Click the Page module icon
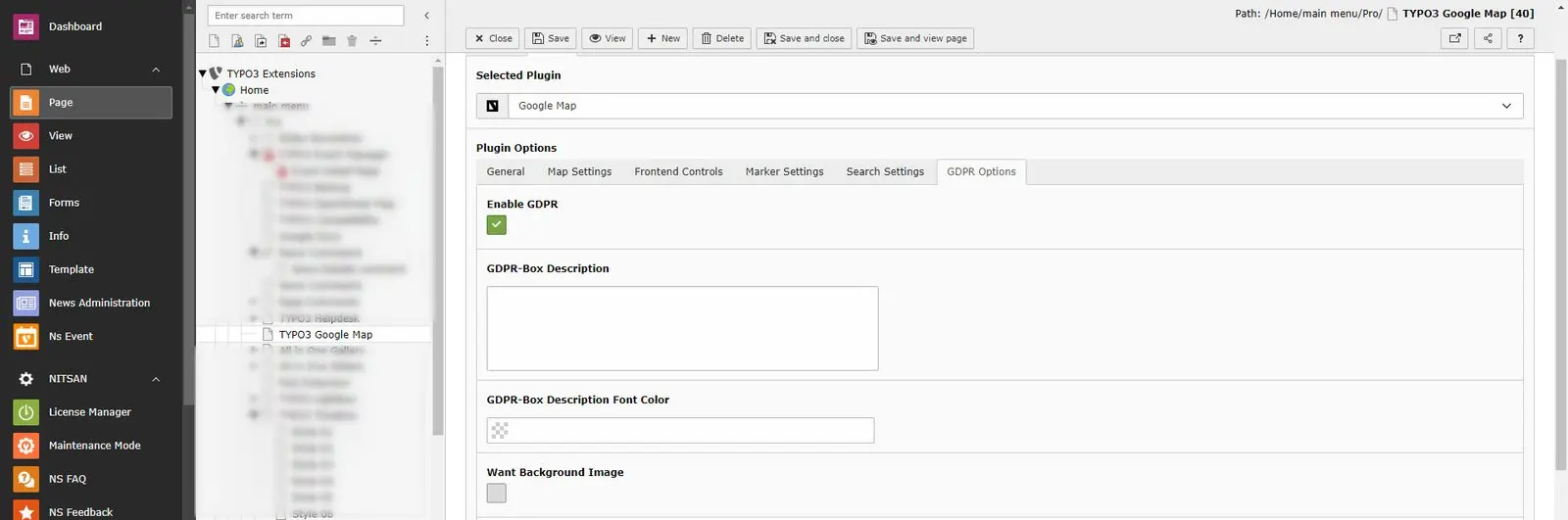Screen dimensions: 1568x520 tap(25, 103)
